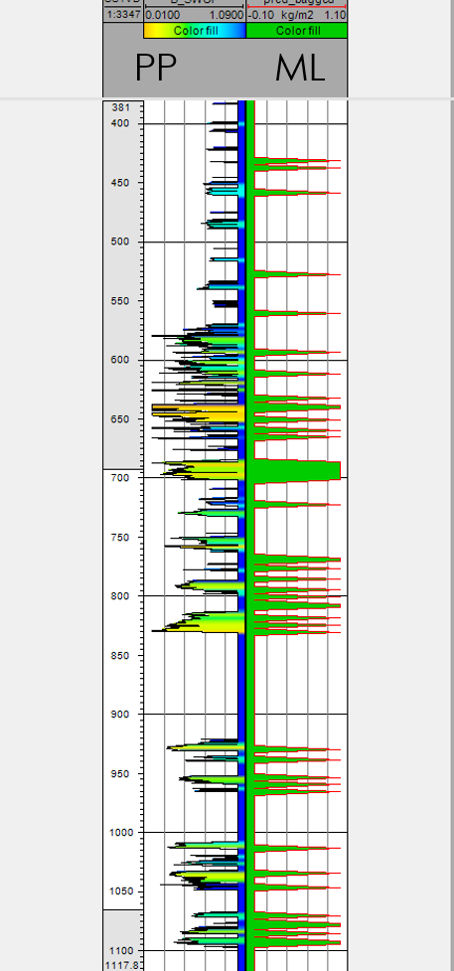Click the 500 depth label
The width and height of the screenshot is (454, 971).
click(x=121, y=242)
